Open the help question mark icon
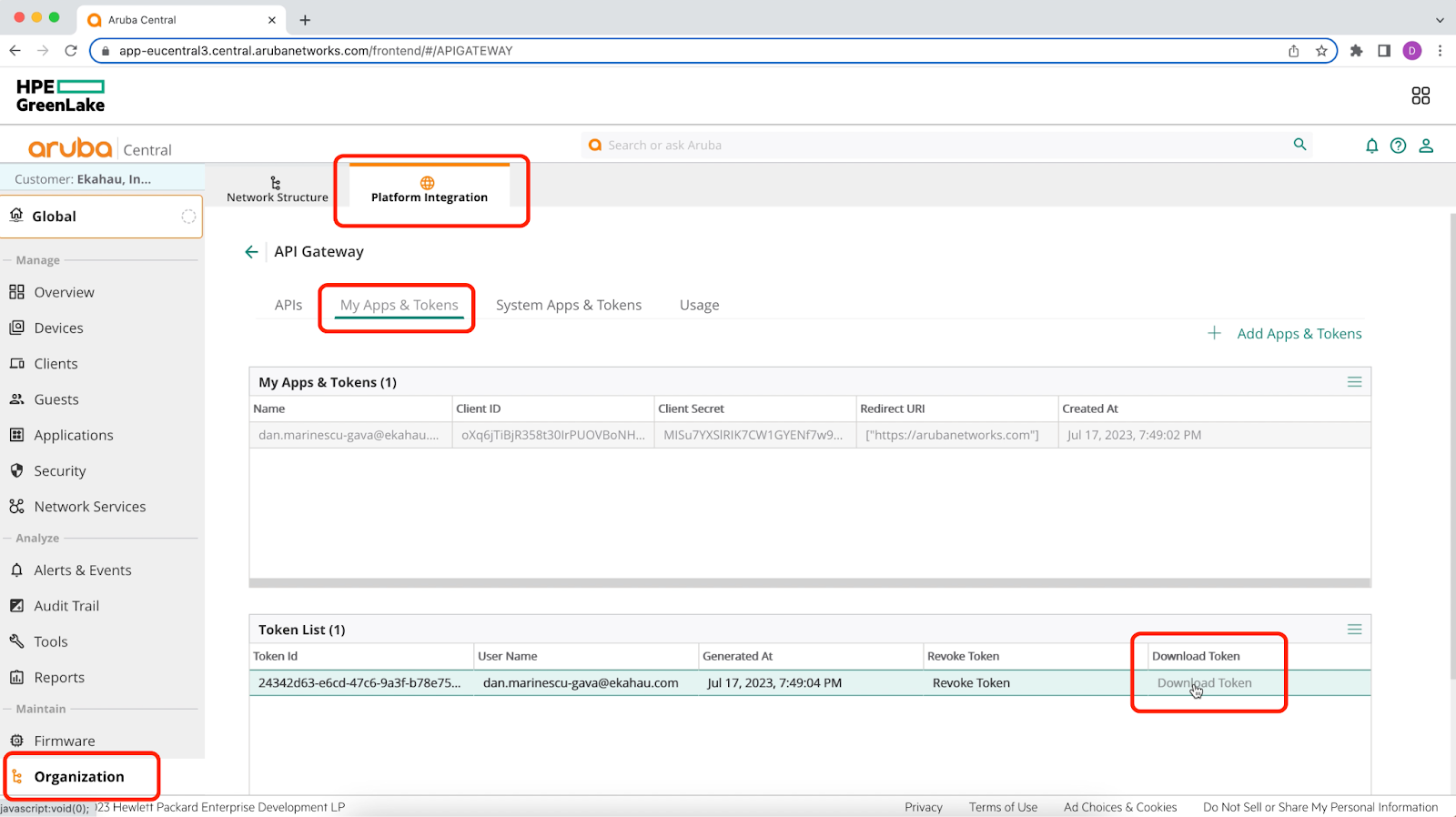The height and width of the screenshot is (817, 1456). pos(1398,146)
